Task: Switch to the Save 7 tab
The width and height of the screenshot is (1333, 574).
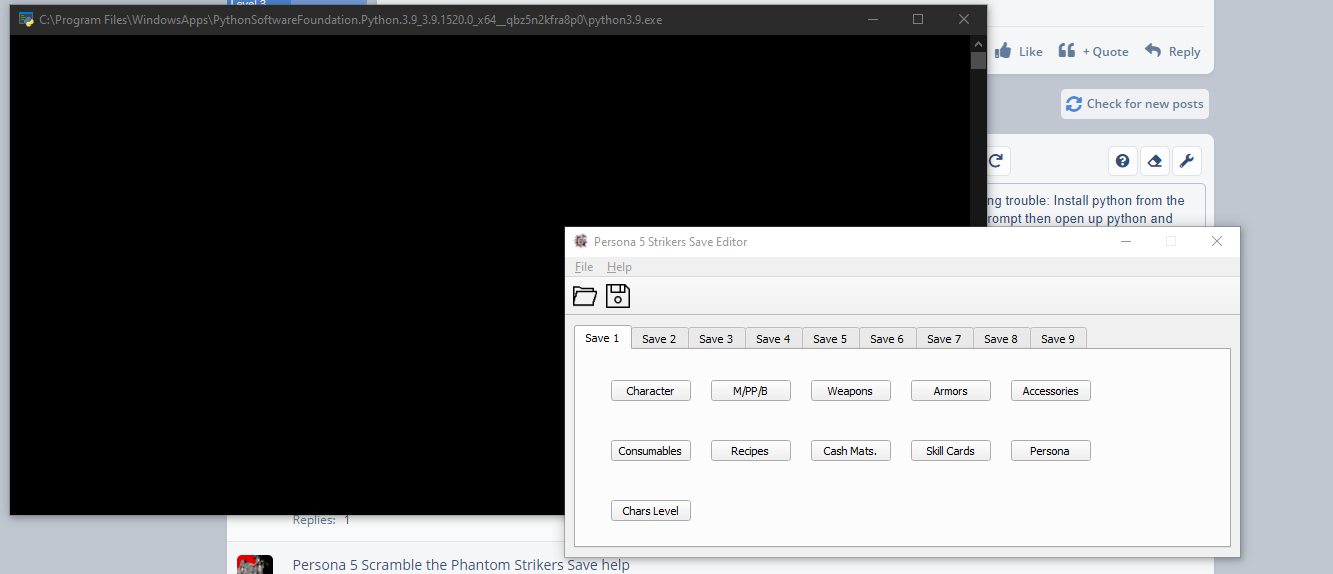Action: pos(944,339)
